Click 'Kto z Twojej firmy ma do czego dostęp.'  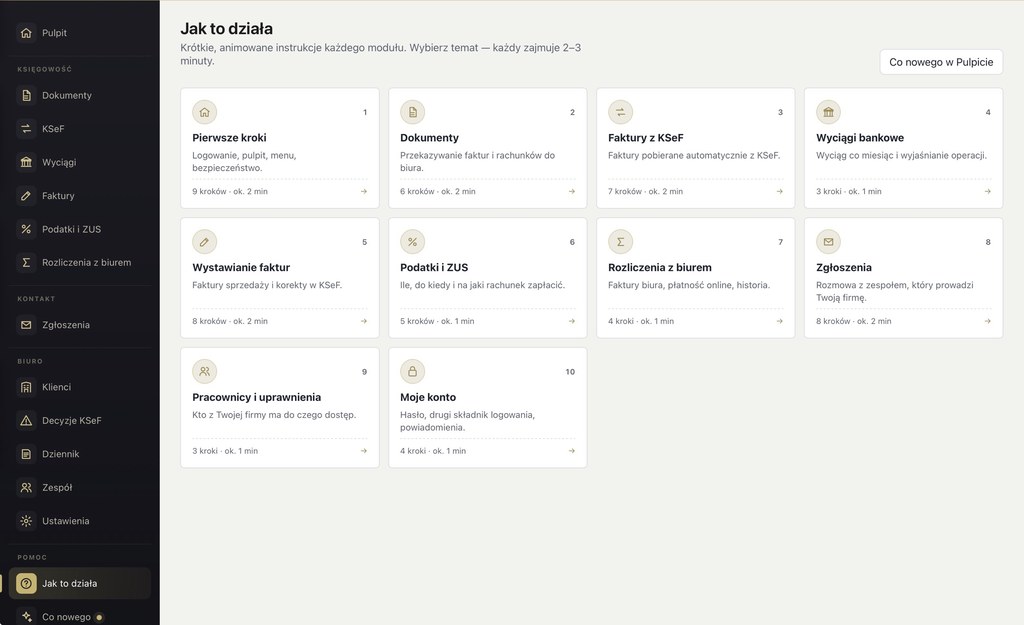coord(274,415)
